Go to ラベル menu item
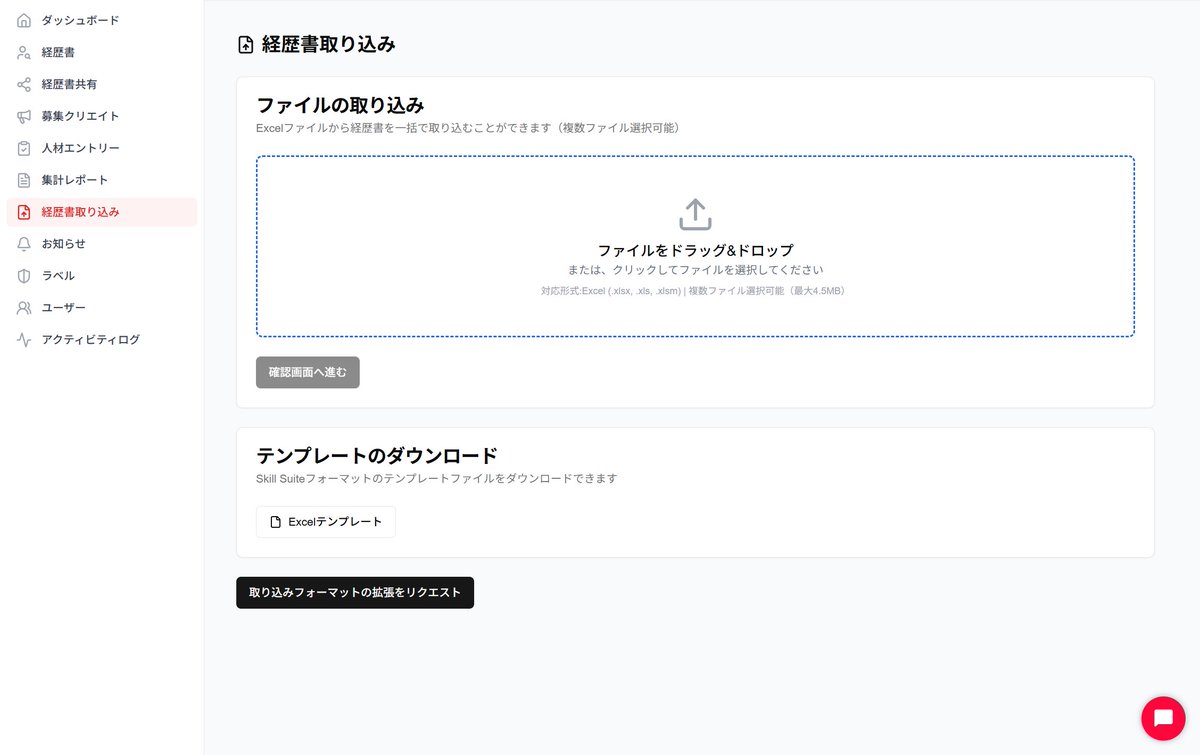Viewport: 1200px width, 755px height. 102,276
